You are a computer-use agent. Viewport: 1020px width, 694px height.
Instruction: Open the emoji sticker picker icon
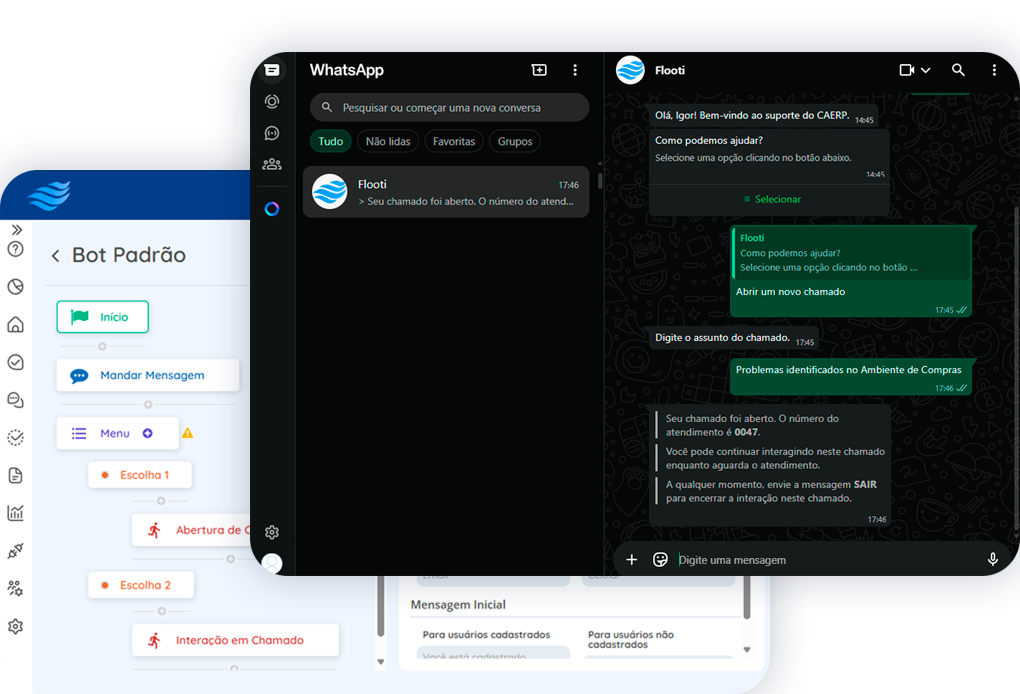click(660, 560)
